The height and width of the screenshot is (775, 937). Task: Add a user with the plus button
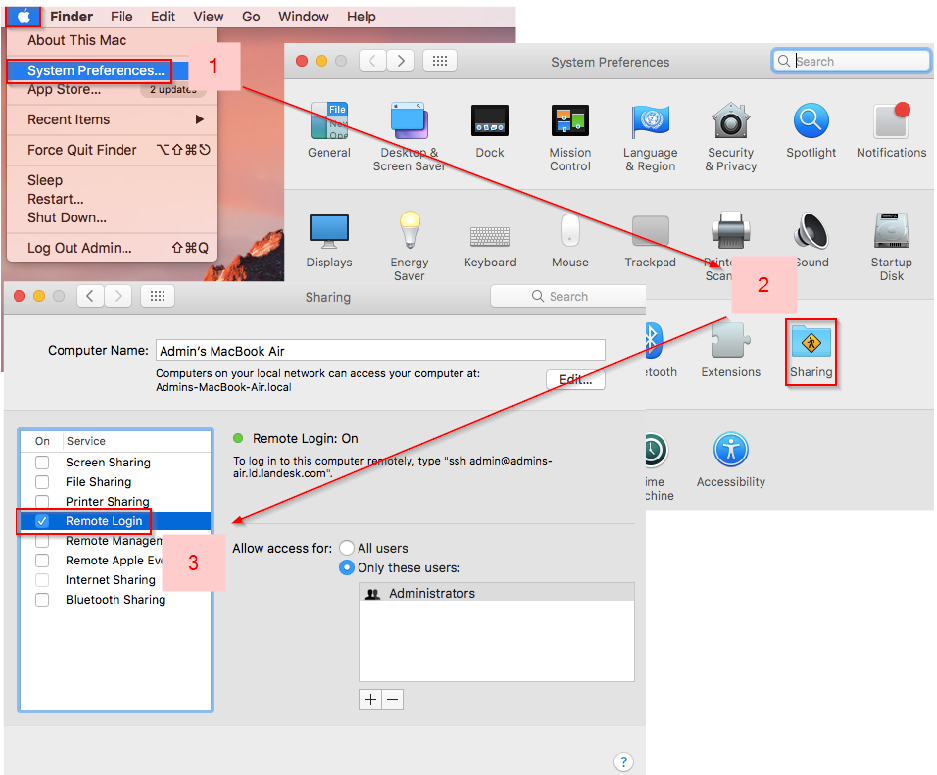tap(369, 699)
